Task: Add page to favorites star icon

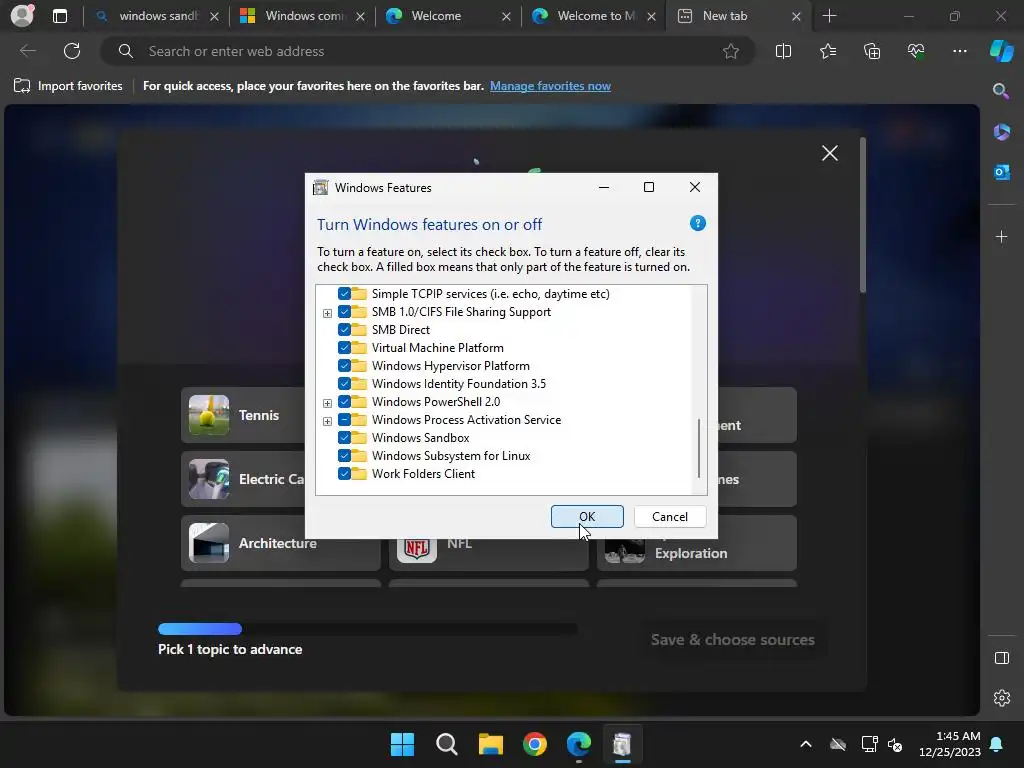Action: coord(731,51)
